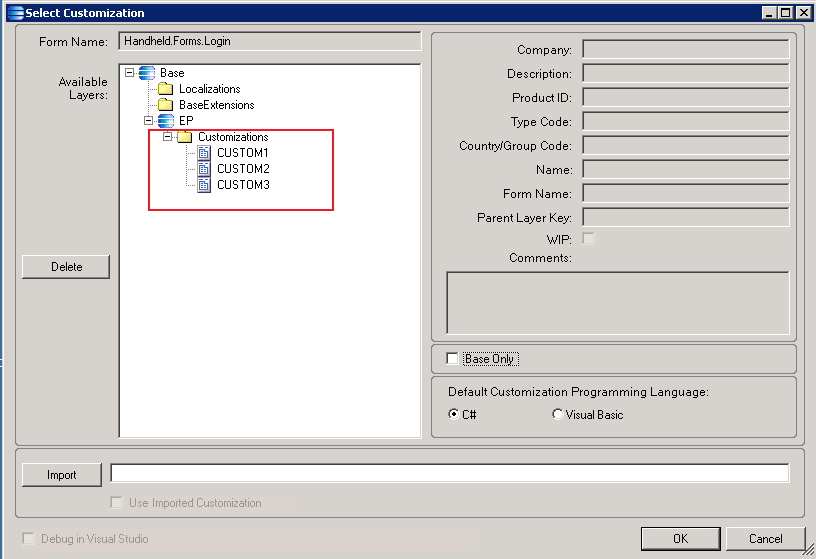Click the Customizations folder icon
This screenshot has width=816, height=559.
coord(185,137)
